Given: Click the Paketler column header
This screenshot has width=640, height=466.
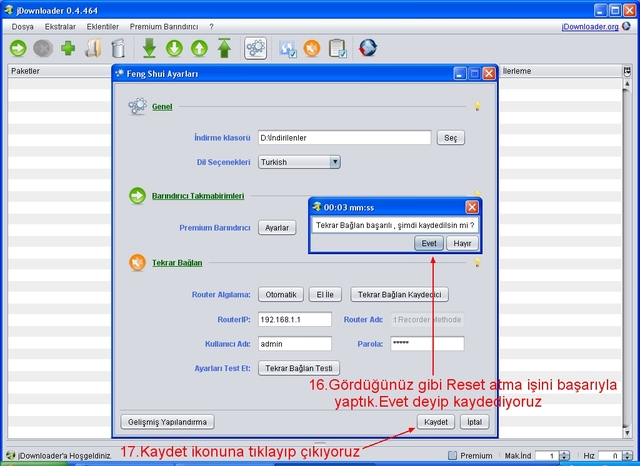Looking at the screenshot, I should (59, 71).
